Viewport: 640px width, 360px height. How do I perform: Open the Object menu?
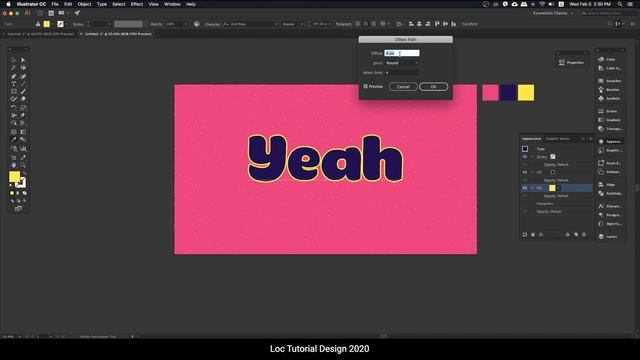(x=84, y=4)
